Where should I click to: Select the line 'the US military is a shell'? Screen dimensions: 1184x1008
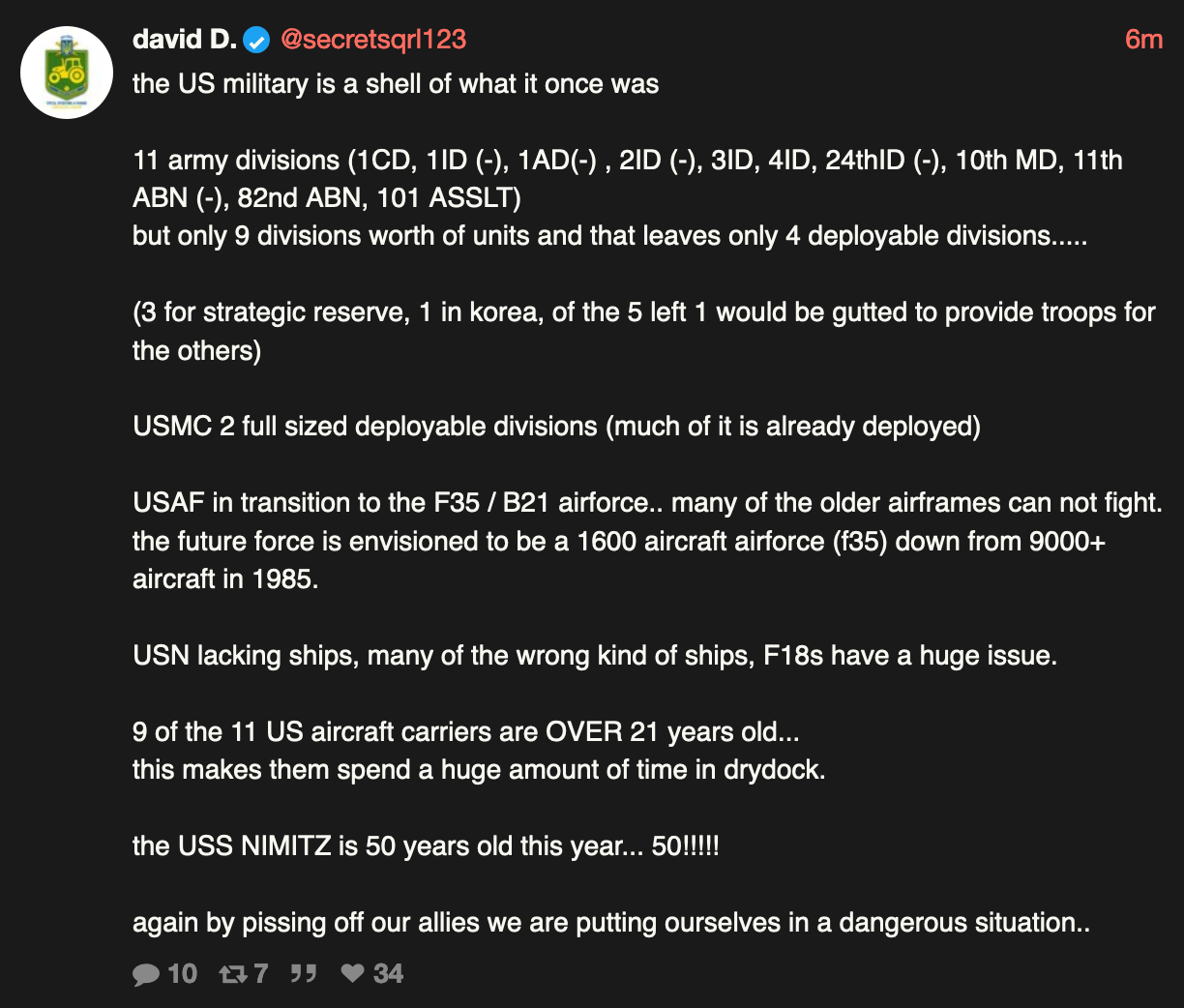pos(396,84)
